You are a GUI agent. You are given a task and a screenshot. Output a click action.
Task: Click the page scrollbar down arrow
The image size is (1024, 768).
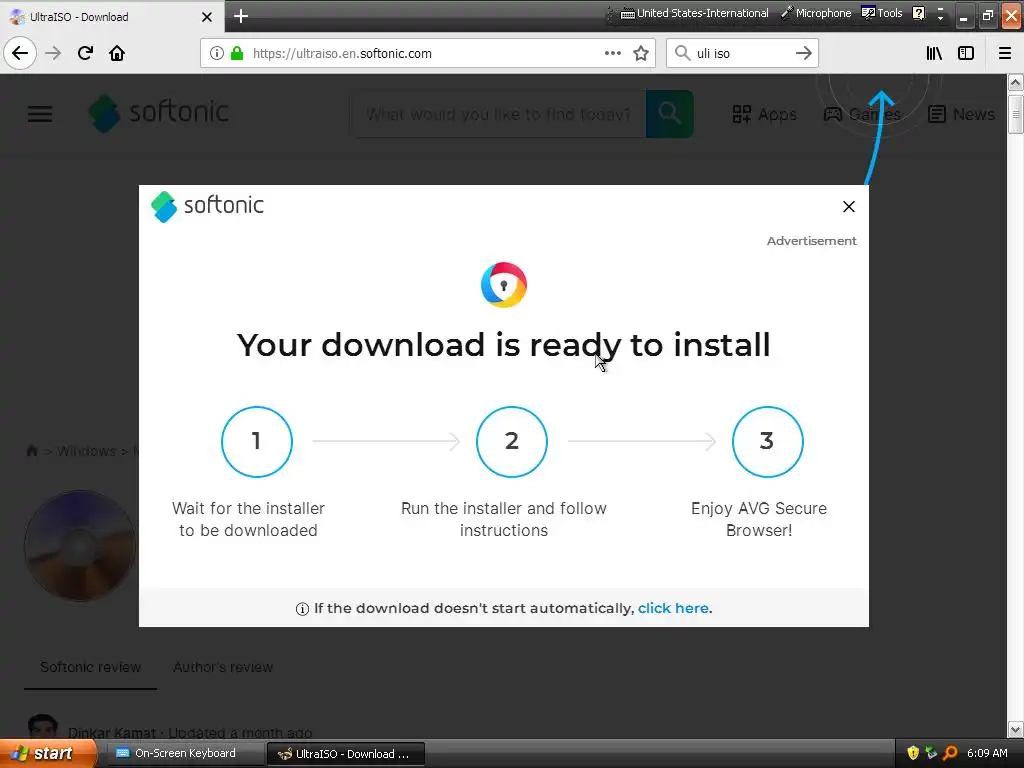[x=1015, y=729]
